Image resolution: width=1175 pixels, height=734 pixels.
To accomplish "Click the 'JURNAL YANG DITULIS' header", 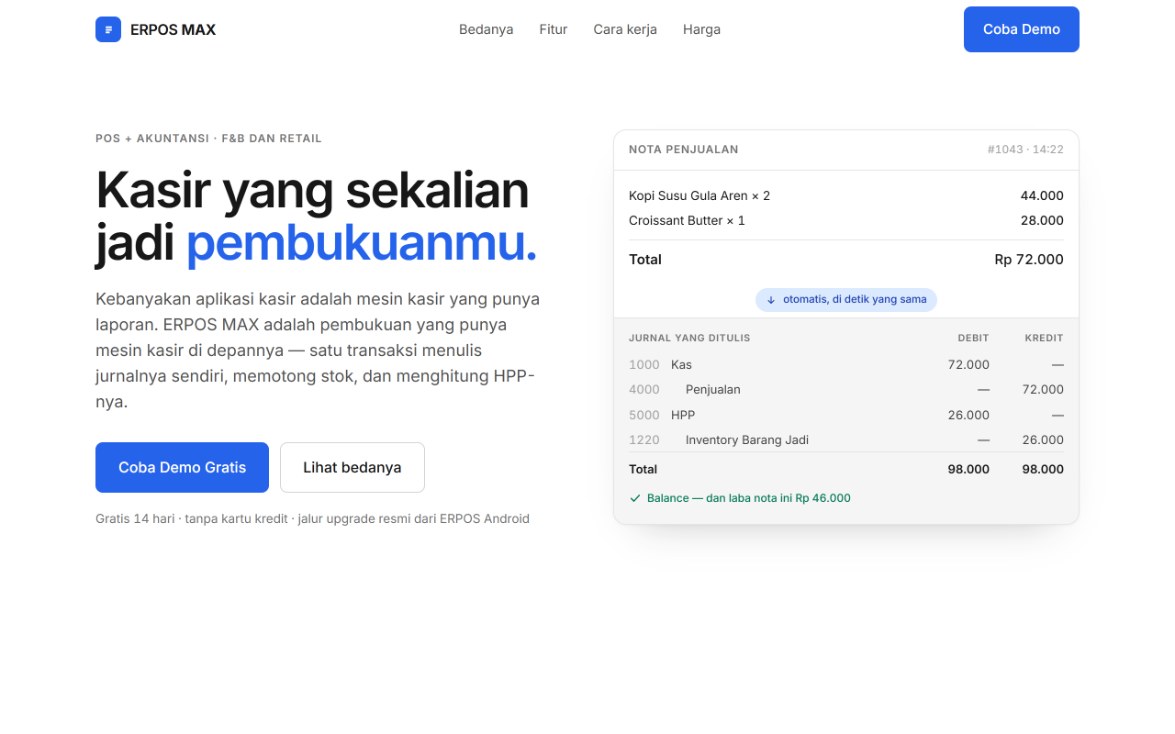I will 689,338.
